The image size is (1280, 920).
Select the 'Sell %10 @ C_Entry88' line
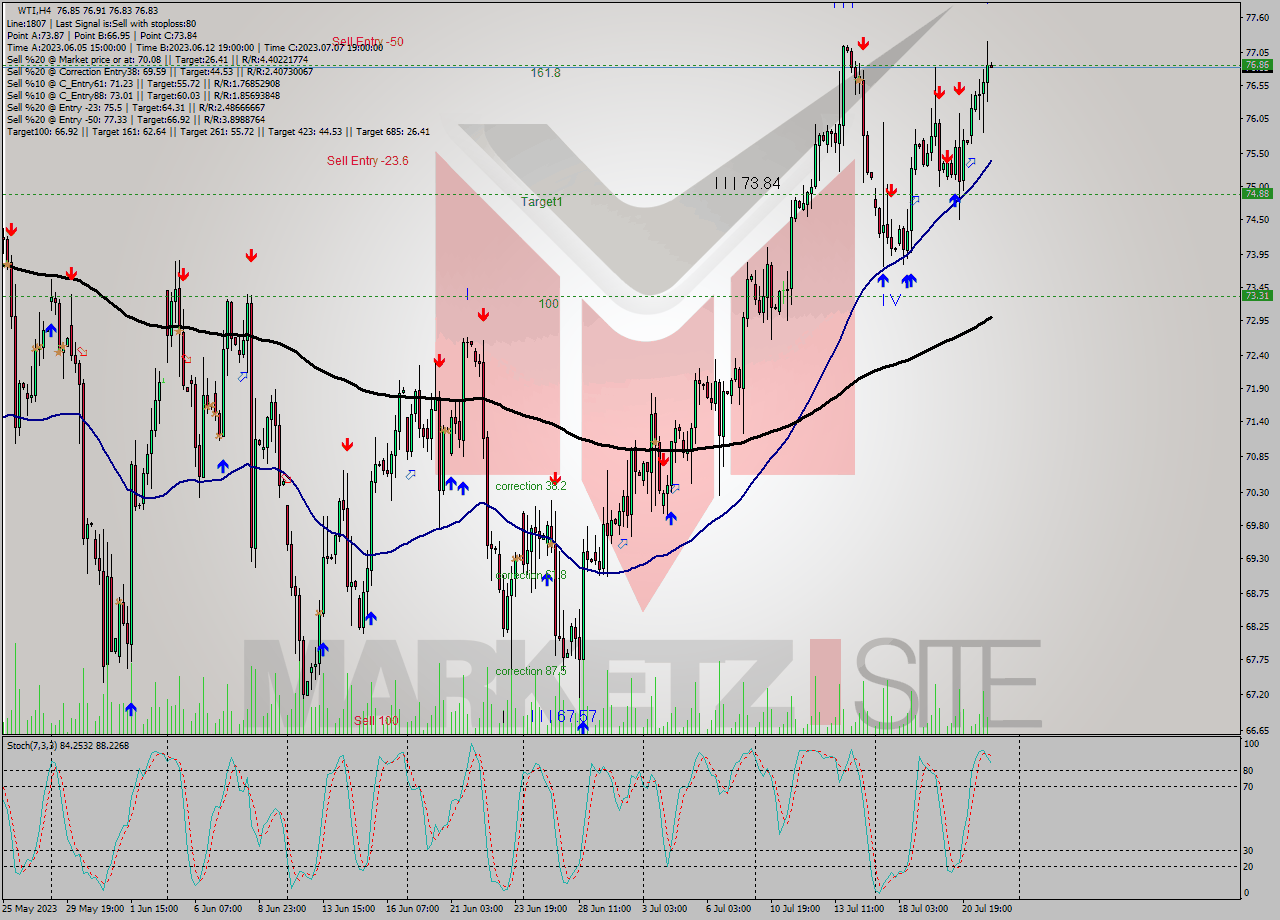pyautogui.click(x=143, y=95)
